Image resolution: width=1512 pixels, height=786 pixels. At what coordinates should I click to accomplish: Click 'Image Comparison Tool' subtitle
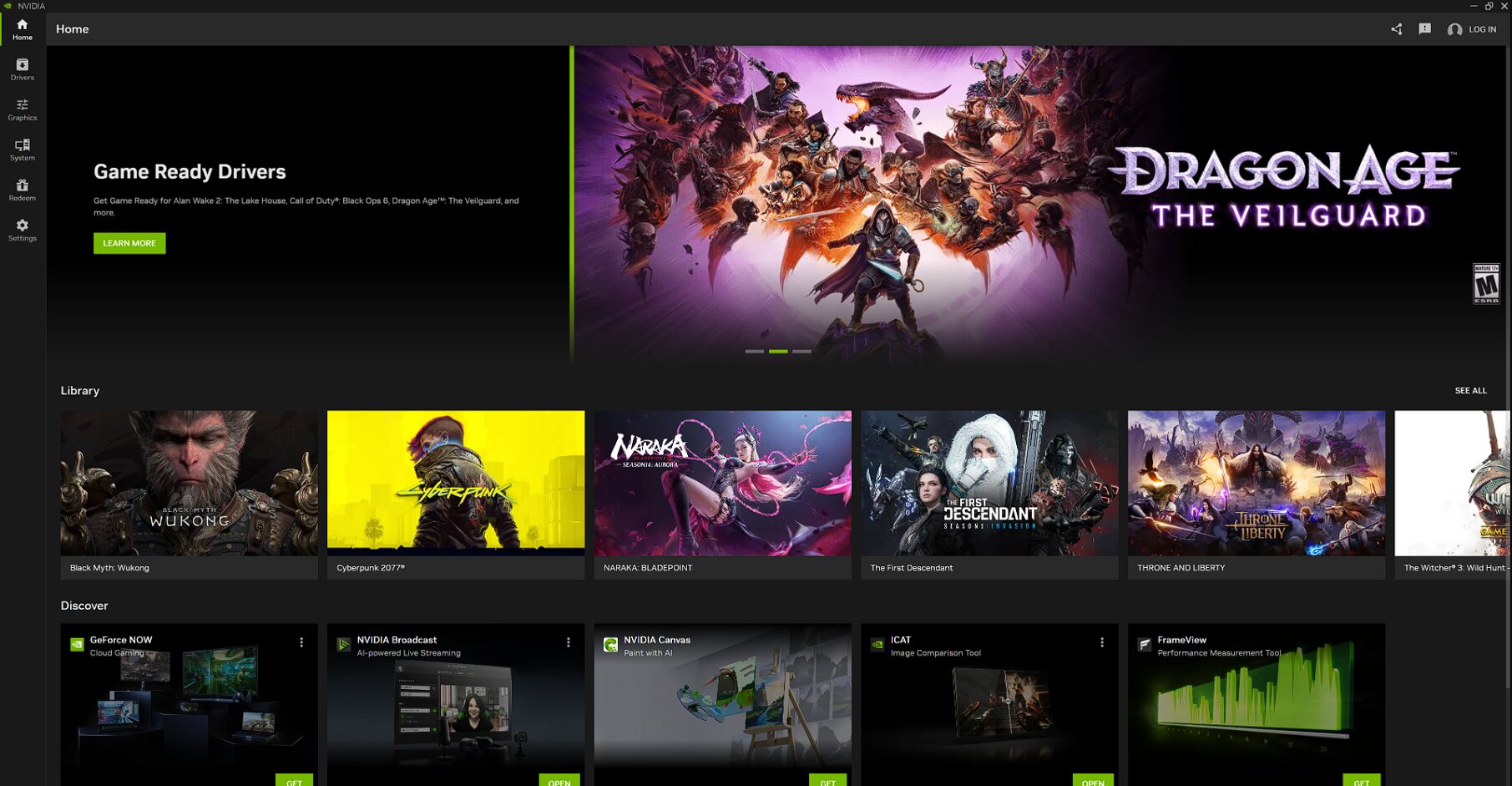coord(936,653)
